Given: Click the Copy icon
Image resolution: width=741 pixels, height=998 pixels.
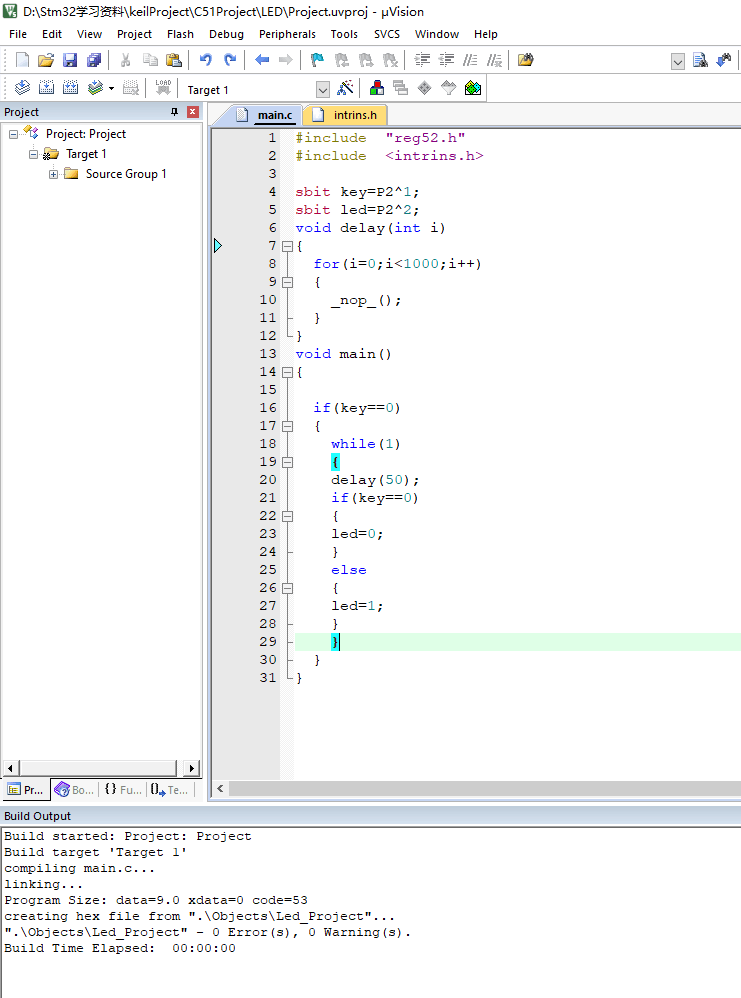Looking at the screenshot, I should pyautogui.click(x=150, y=60).
